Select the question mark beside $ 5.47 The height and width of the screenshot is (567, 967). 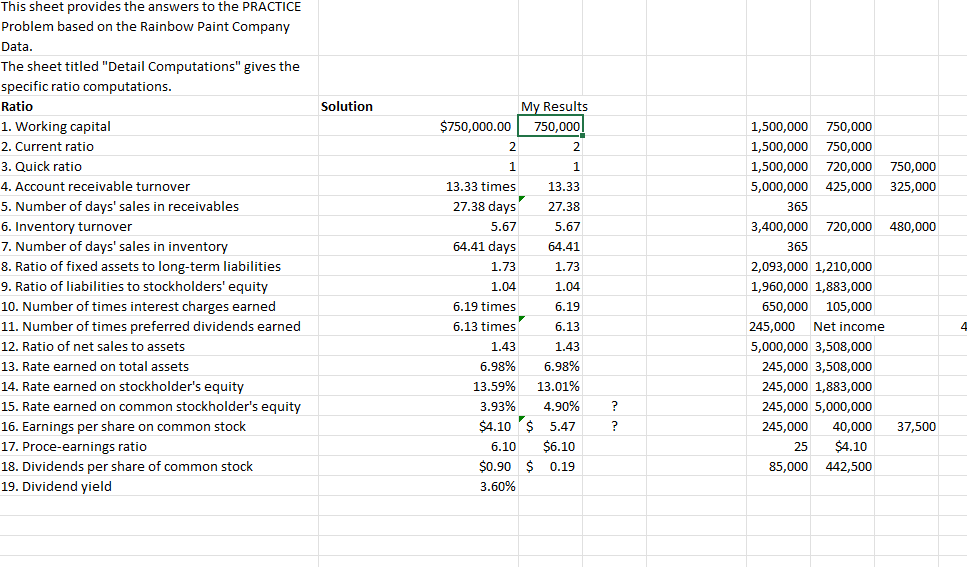click(614, 426)
